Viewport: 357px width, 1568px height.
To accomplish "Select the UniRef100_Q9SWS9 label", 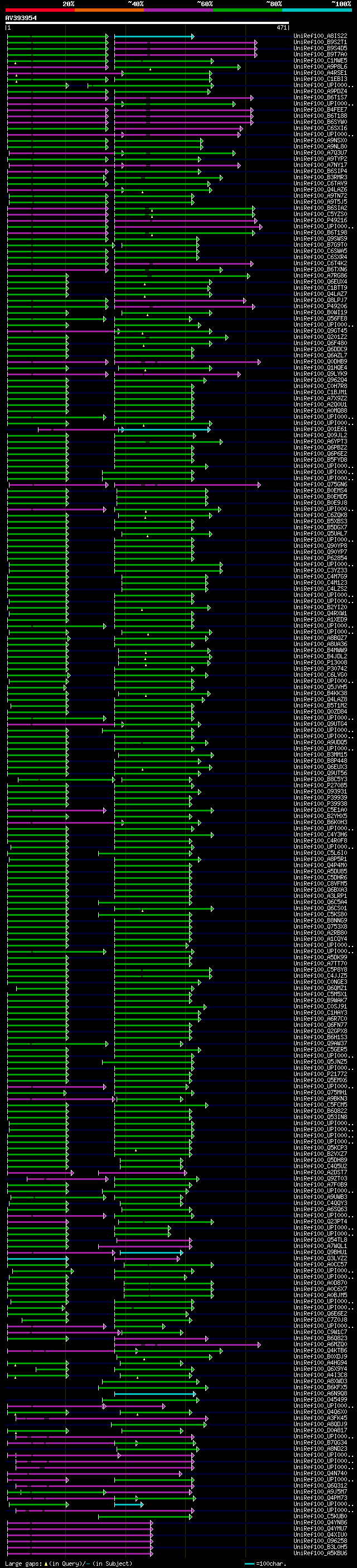I will [321, 238].
